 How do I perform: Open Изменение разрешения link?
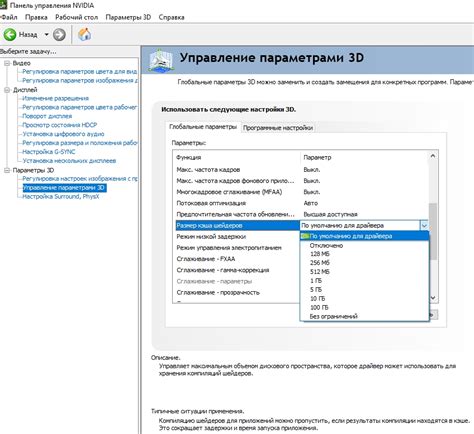pyautogui.click(x=56, y=98)
